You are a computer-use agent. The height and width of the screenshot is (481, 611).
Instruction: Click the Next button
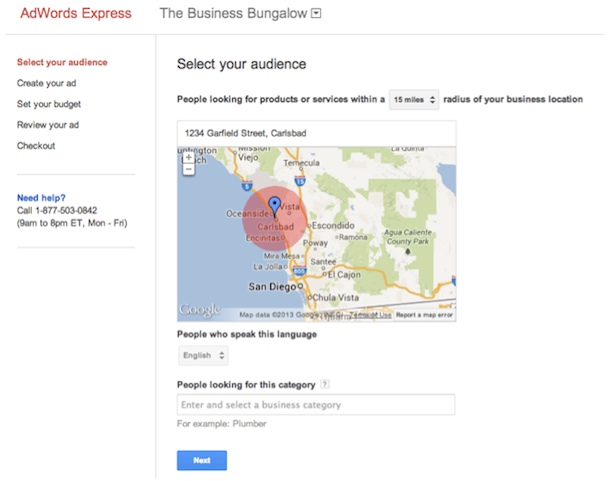coord(202,460)
